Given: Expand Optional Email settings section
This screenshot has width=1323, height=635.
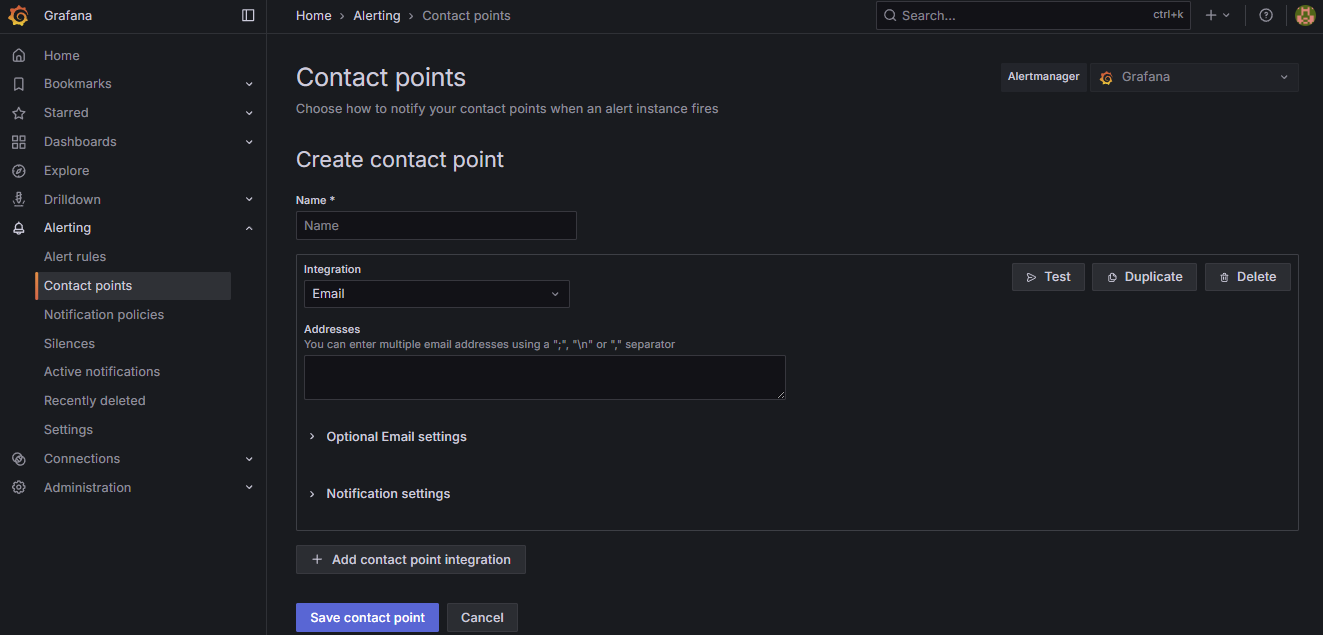Looking at the screenshot, I should coord(396,437).
